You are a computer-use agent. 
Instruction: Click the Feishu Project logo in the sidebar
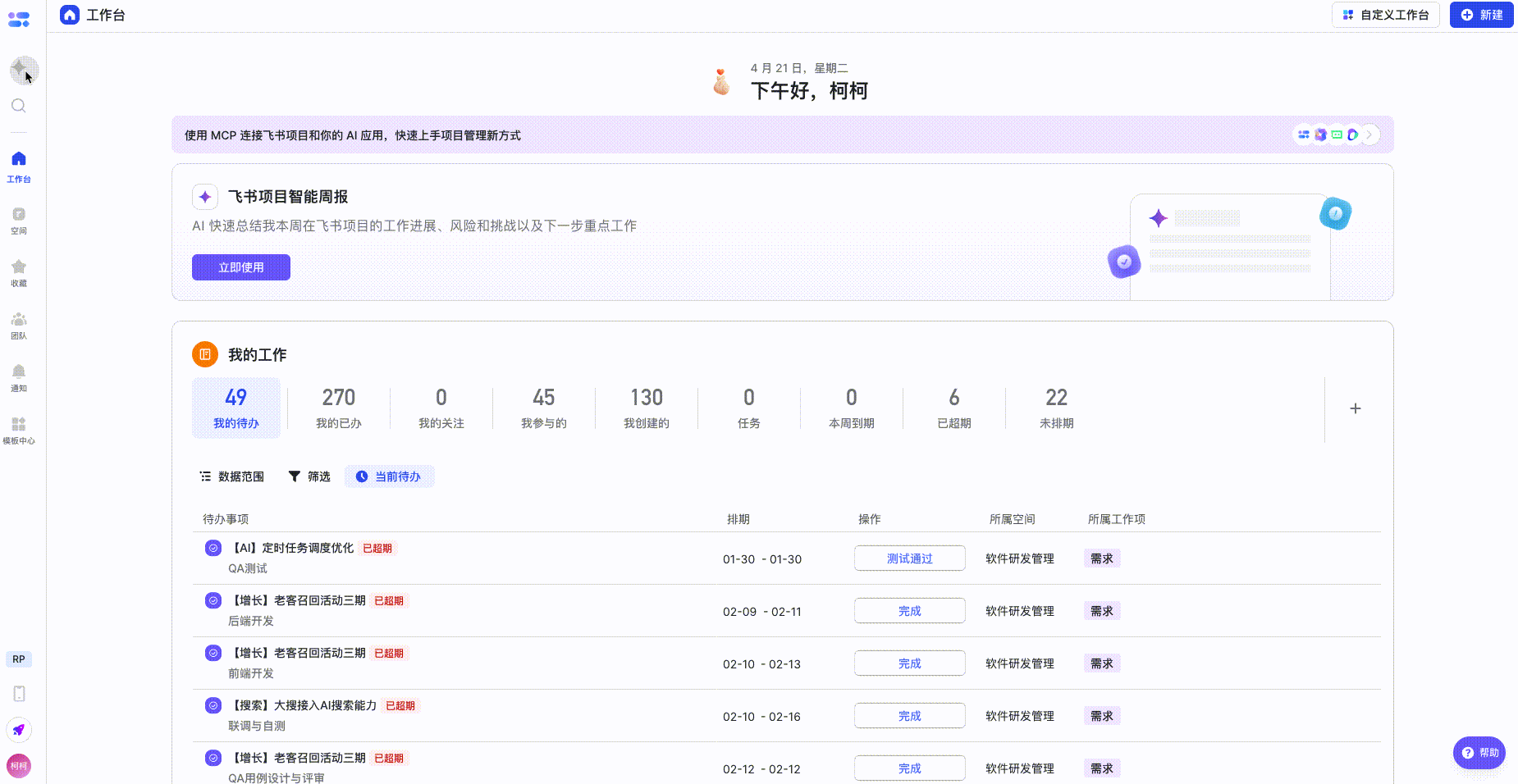(19, 19)
